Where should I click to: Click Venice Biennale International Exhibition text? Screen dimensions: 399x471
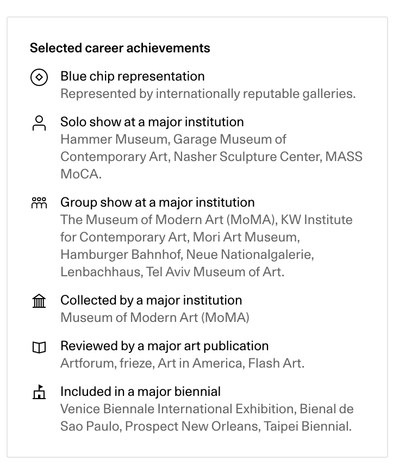(x=178, y=409)
